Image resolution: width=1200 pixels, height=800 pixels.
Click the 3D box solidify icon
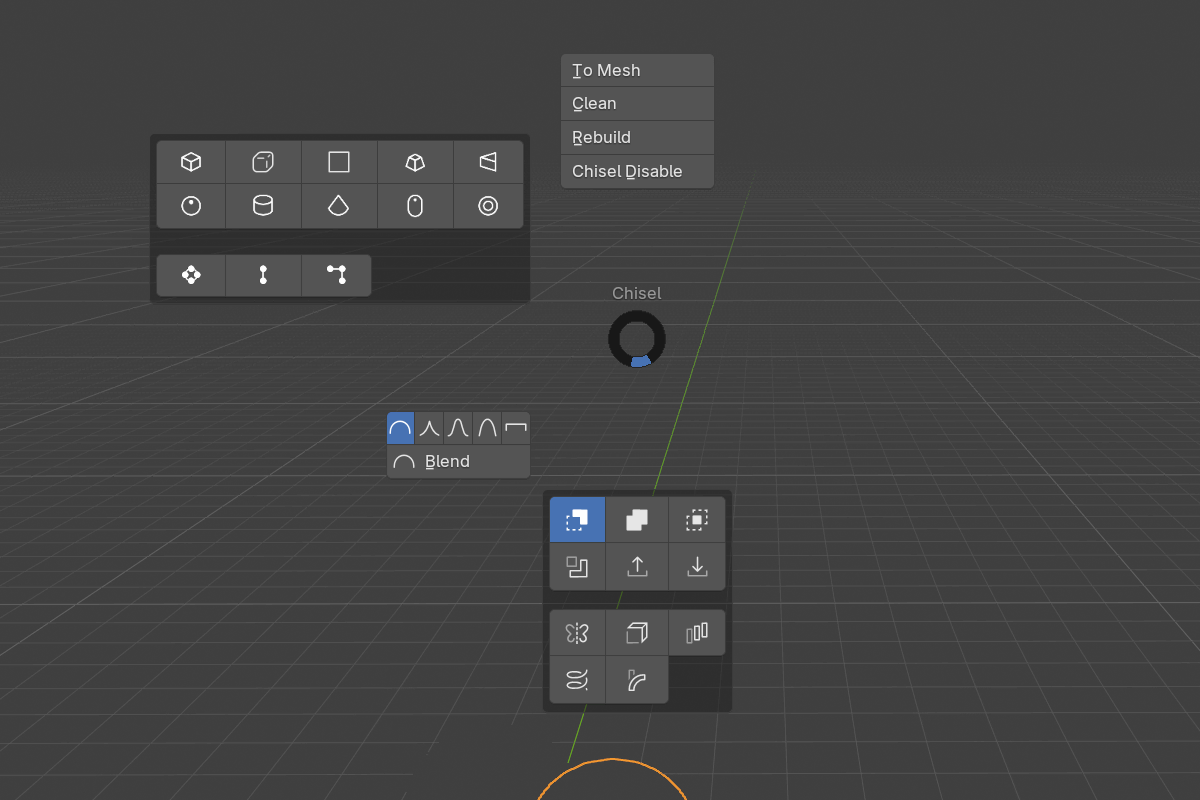tap(637, 633)
